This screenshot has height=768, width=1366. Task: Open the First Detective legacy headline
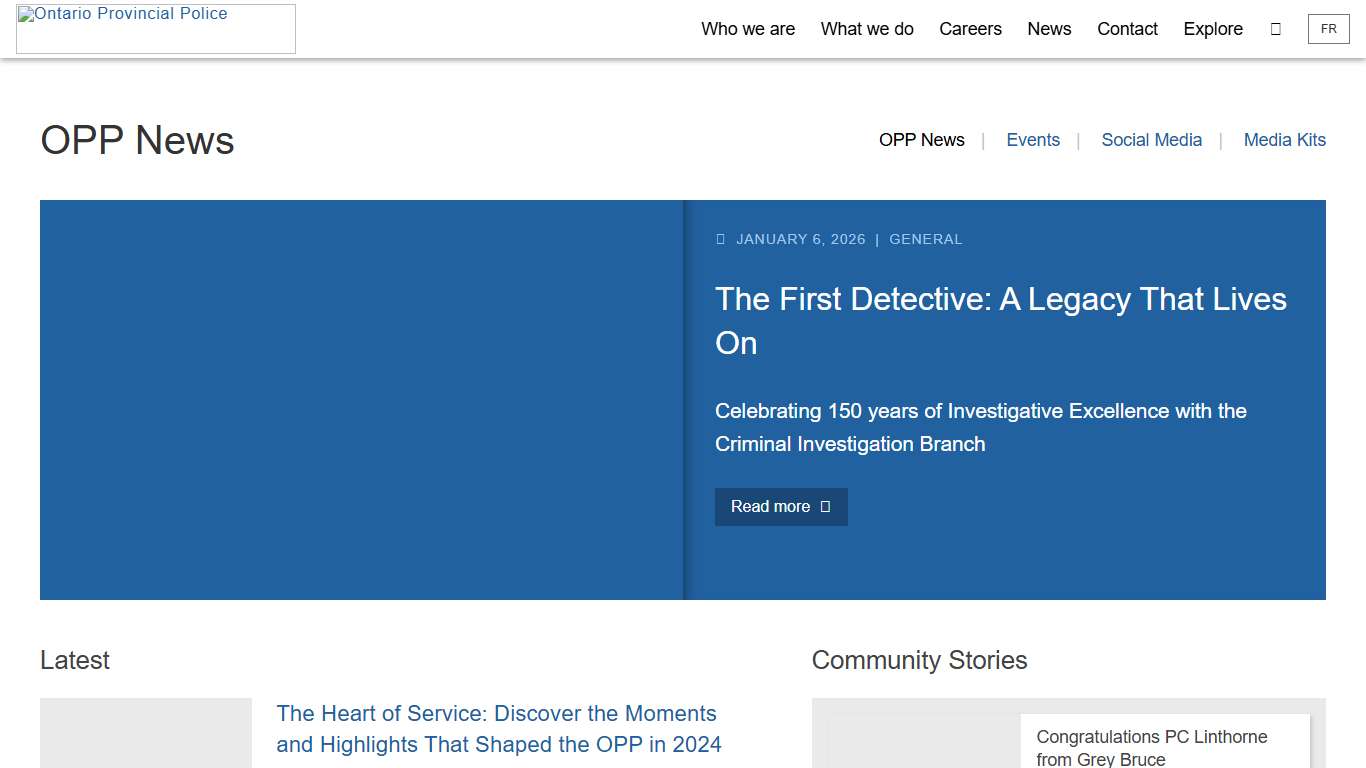click(x=1000, y=320)
